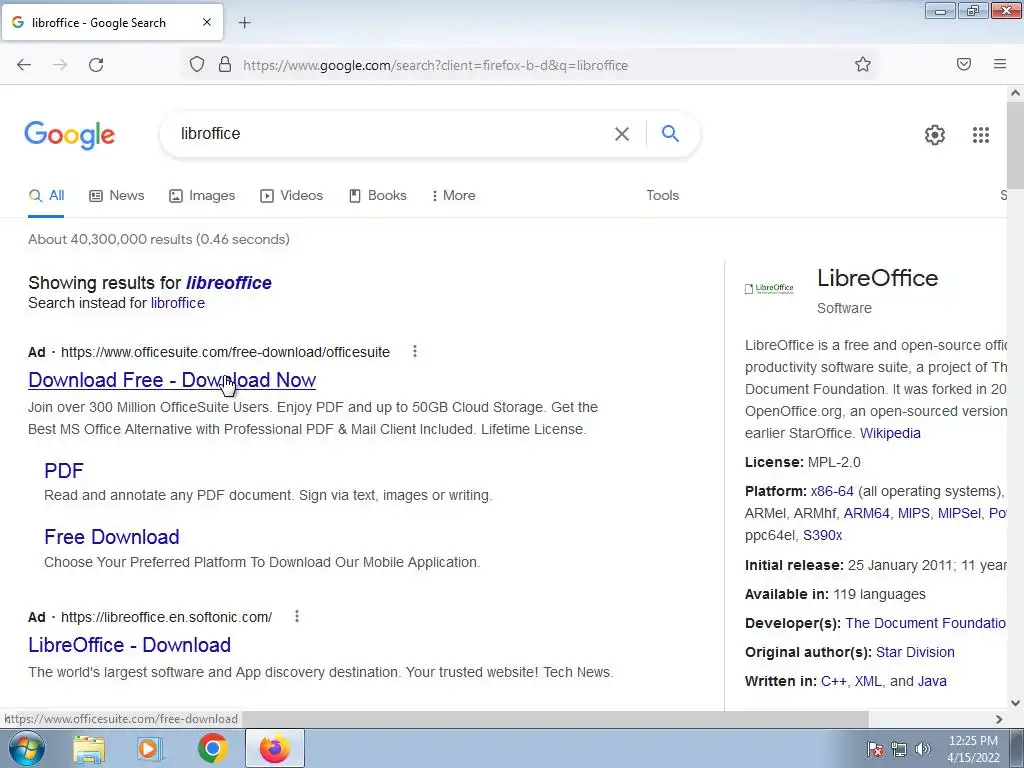
Task: Switch to News results tab
Action: (x=116, y=195)
